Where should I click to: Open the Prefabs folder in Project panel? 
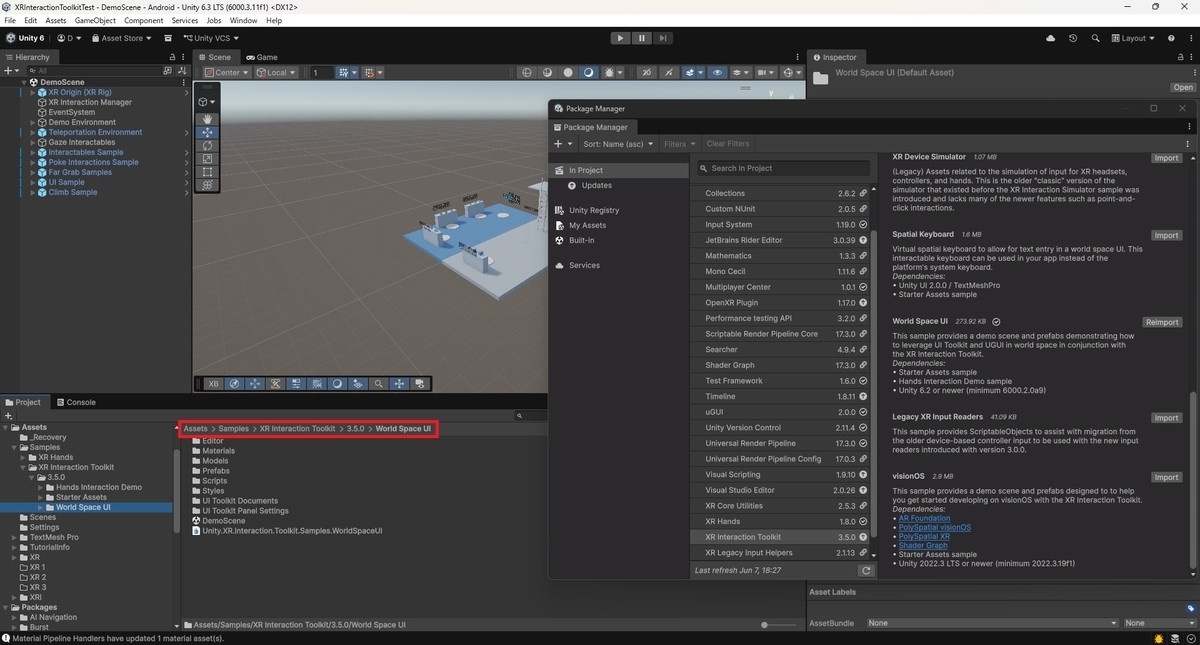click(x=215, y=471)
